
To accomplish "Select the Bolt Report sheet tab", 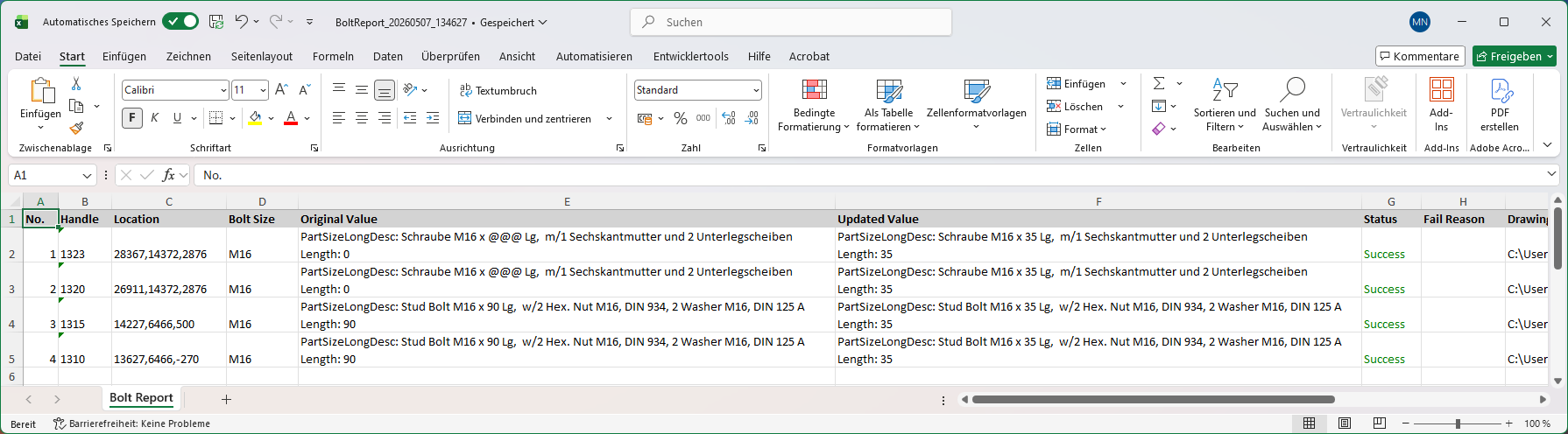I will pyautogui.click(x=141, y=398).
